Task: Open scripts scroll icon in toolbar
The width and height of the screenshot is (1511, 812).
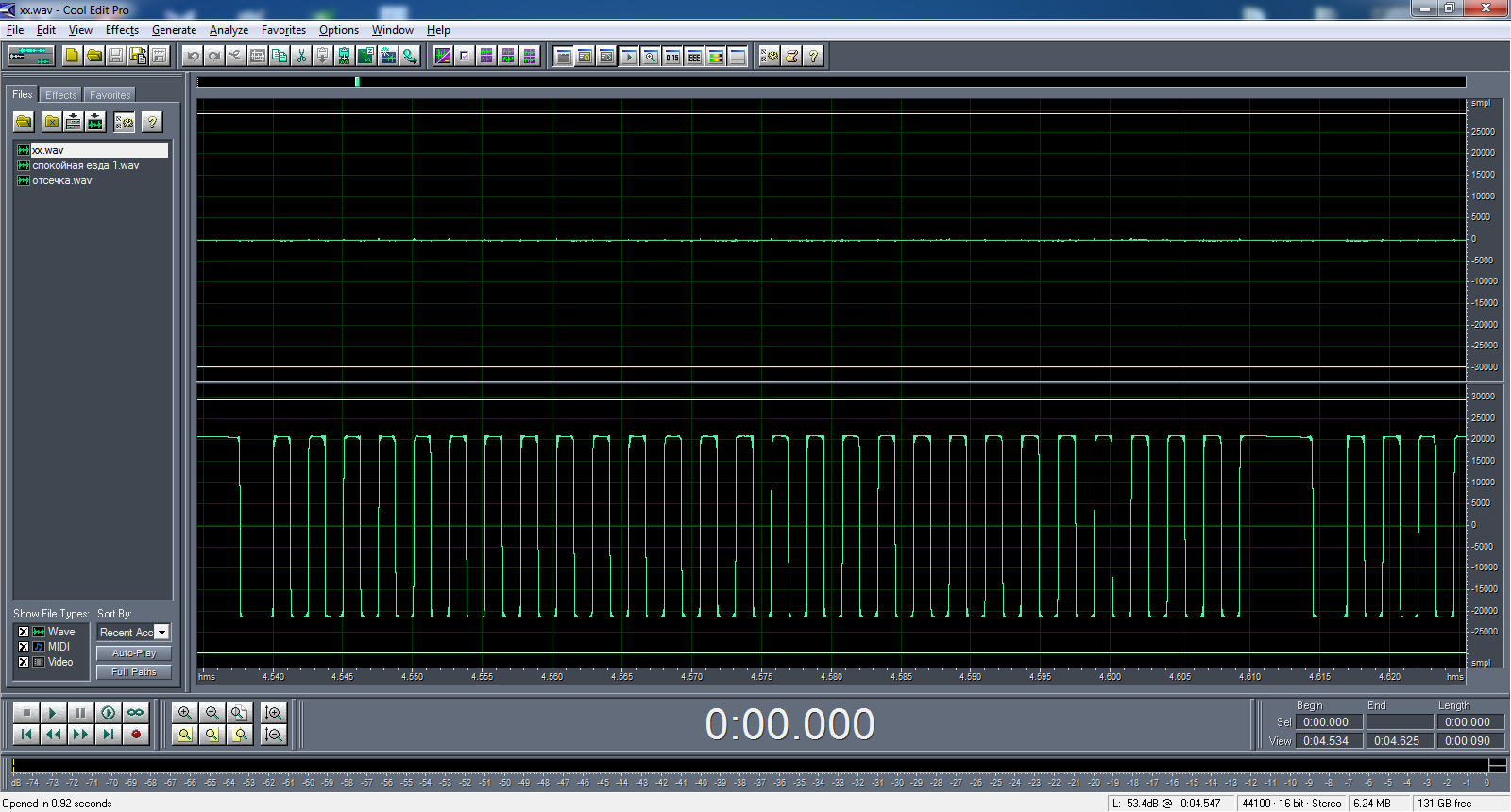Action: coord(791,56)
